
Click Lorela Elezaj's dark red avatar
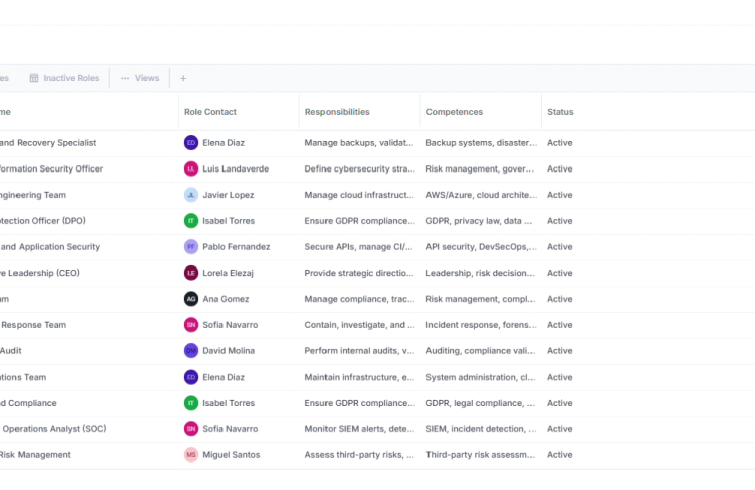[x=191, y=273]
